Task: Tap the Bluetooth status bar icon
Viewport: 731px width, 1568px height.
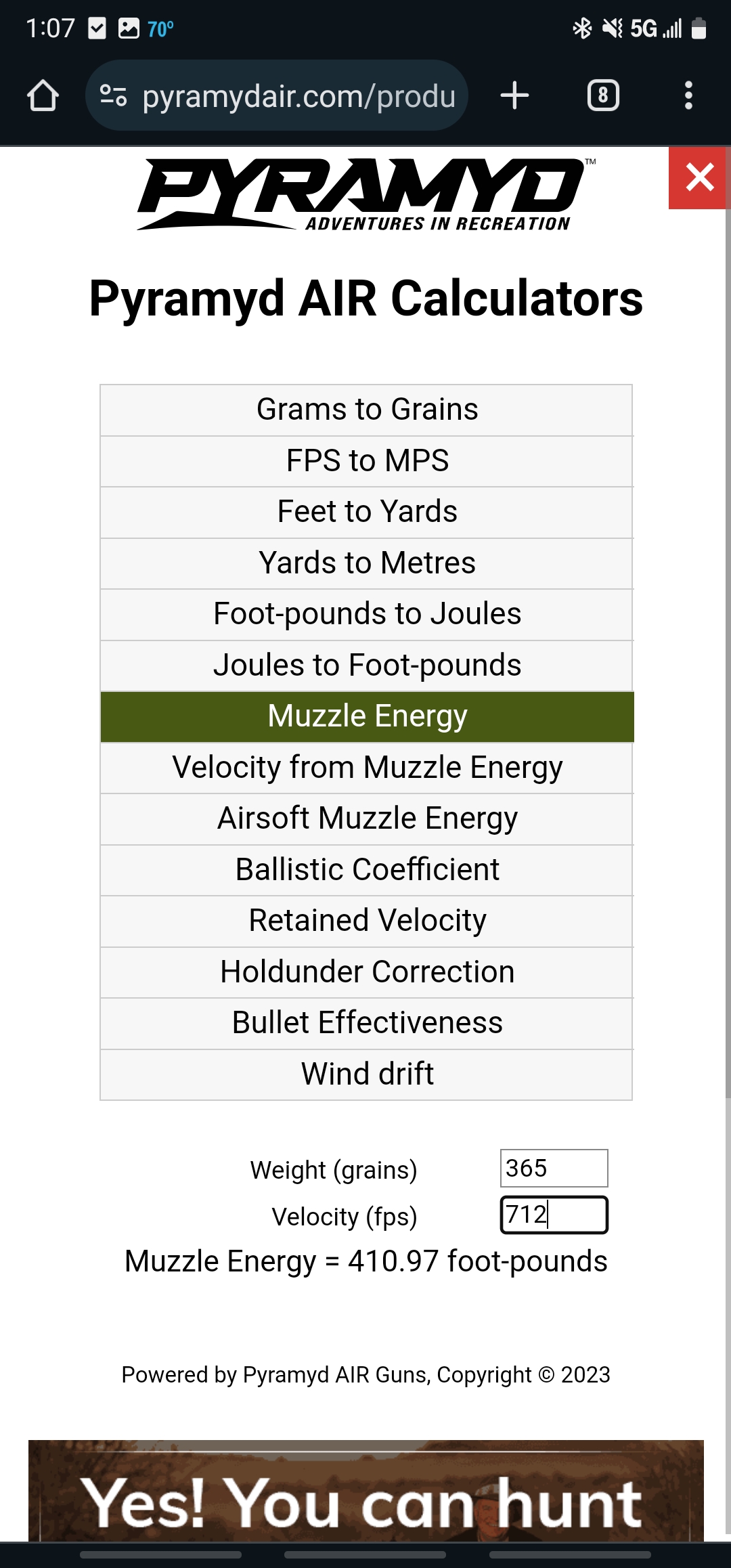Action: (582, 28)
